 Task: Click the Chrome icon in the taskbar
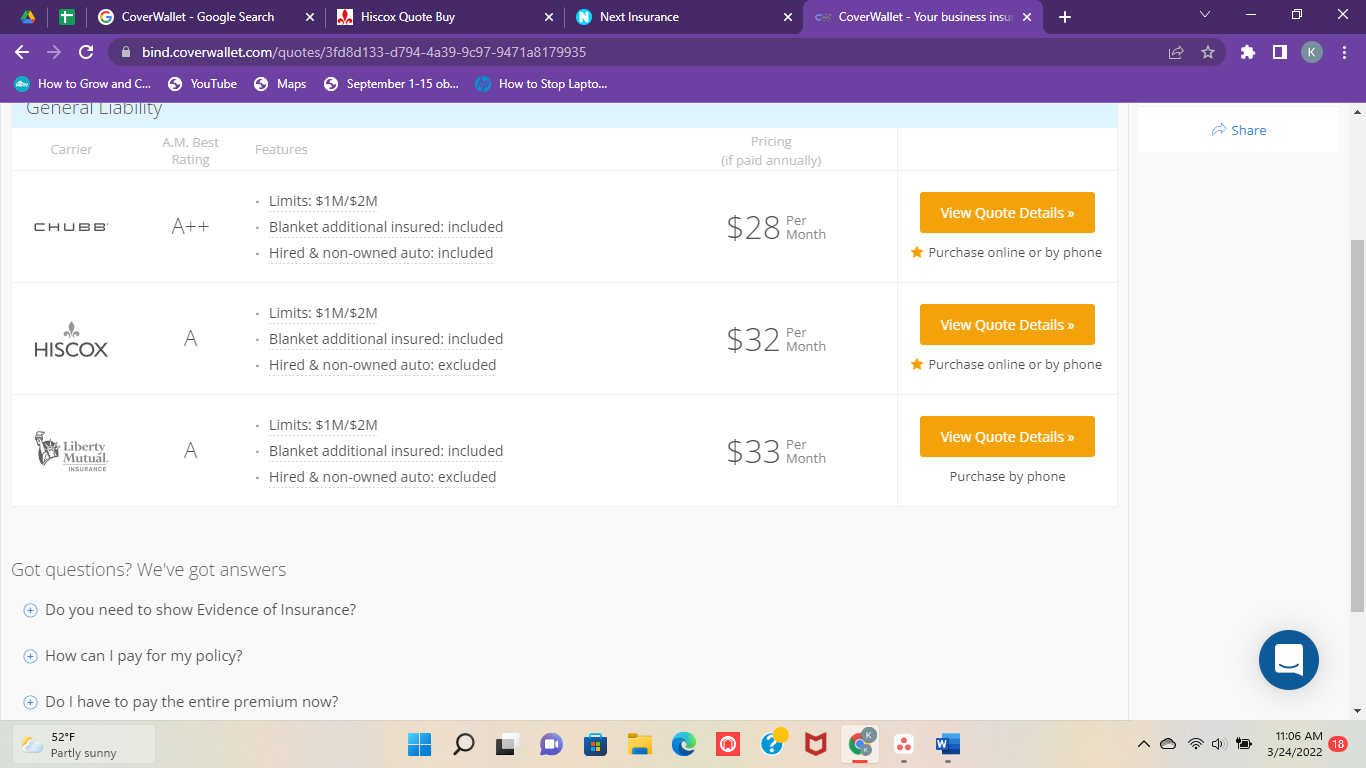[x=860, y=744]
